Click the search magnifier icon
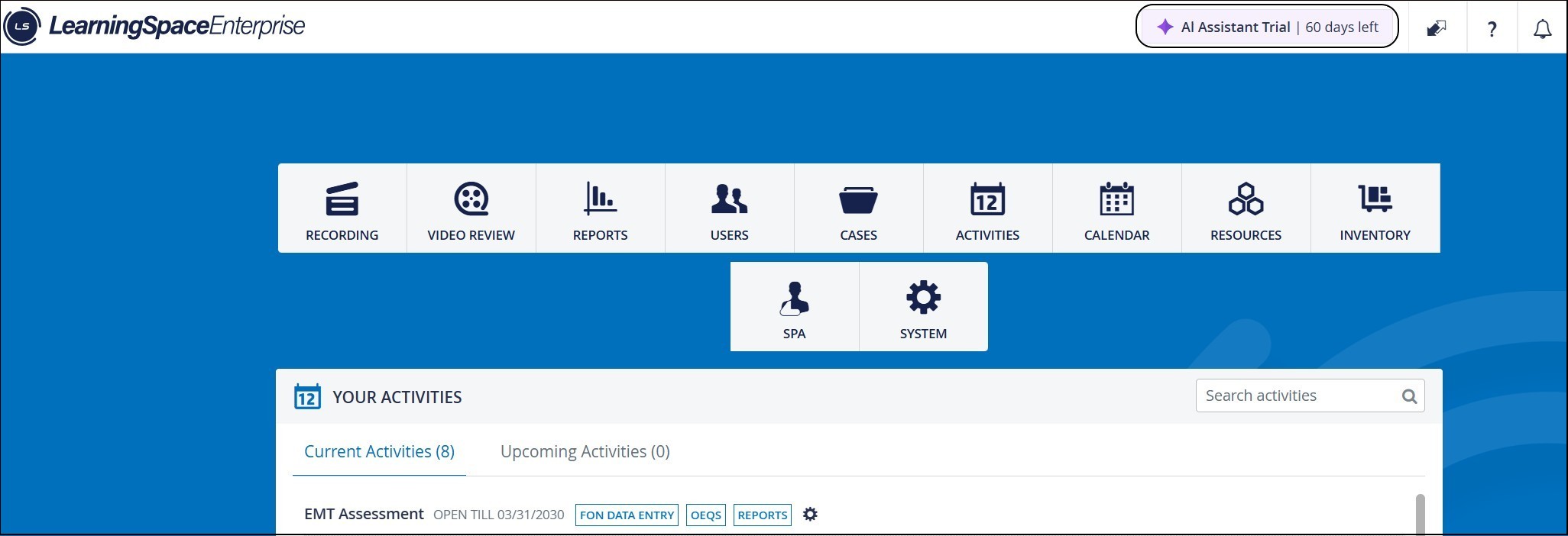Screen dimensions: 1568x536 point(1409,396)
